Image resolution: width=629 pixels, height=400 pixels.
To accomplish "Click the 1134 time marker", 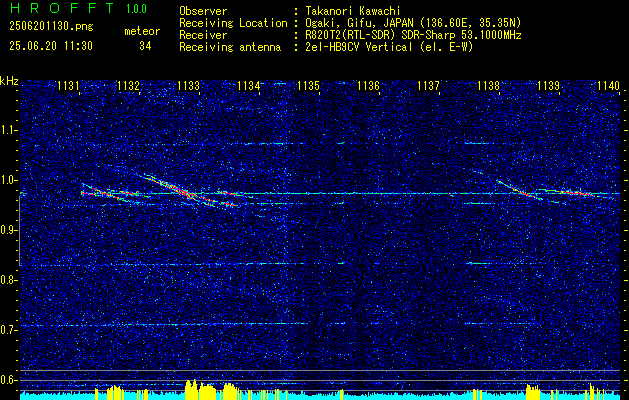I will coord(249,86).
